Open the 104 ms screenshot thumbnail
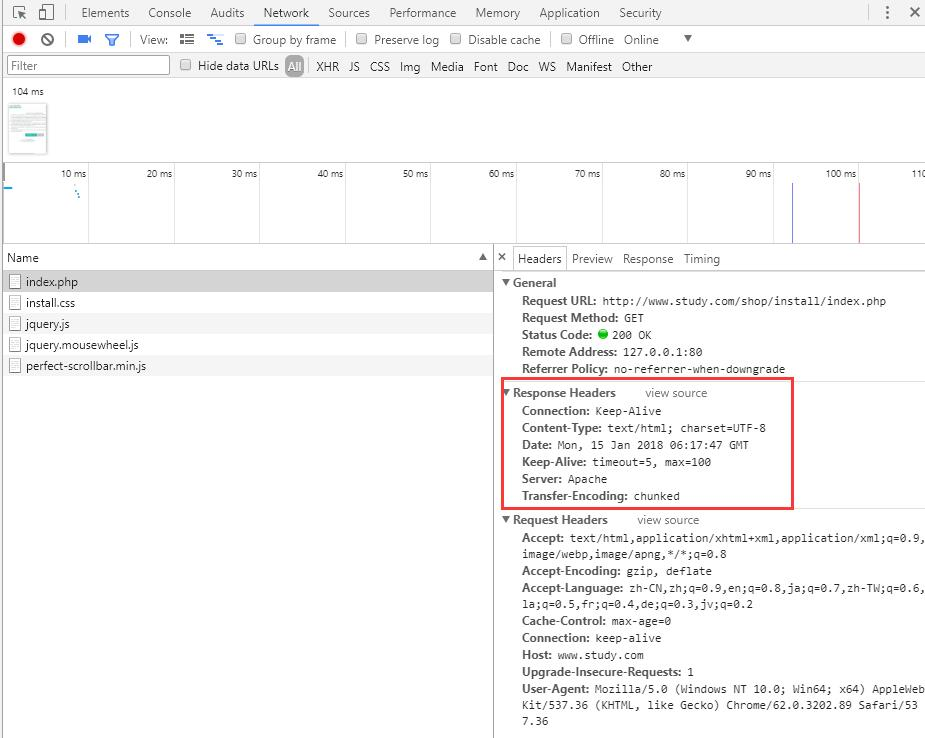 (x=28, y=129)
